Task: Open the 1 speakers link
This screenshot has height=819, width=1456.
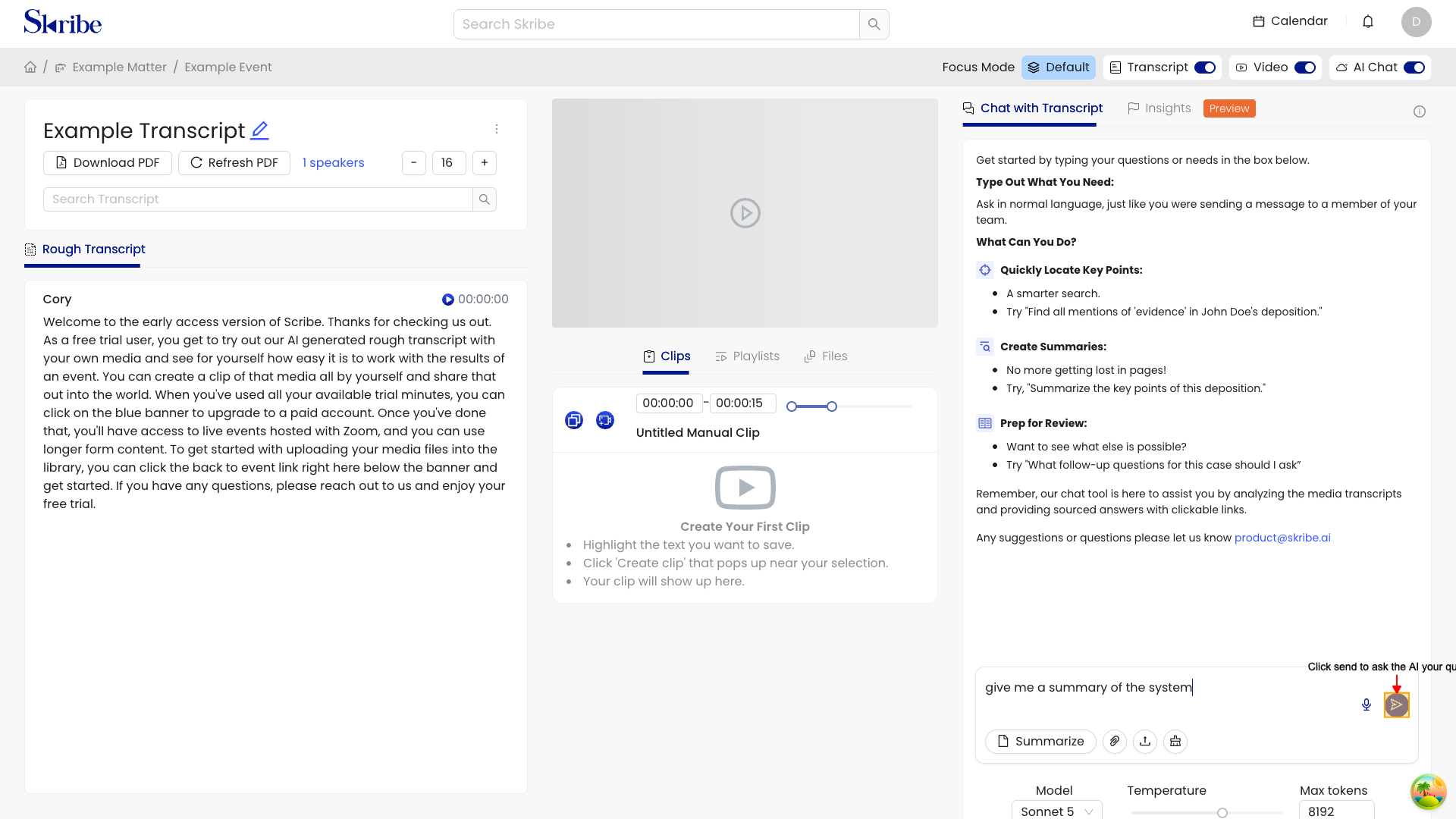Action: 333,163
